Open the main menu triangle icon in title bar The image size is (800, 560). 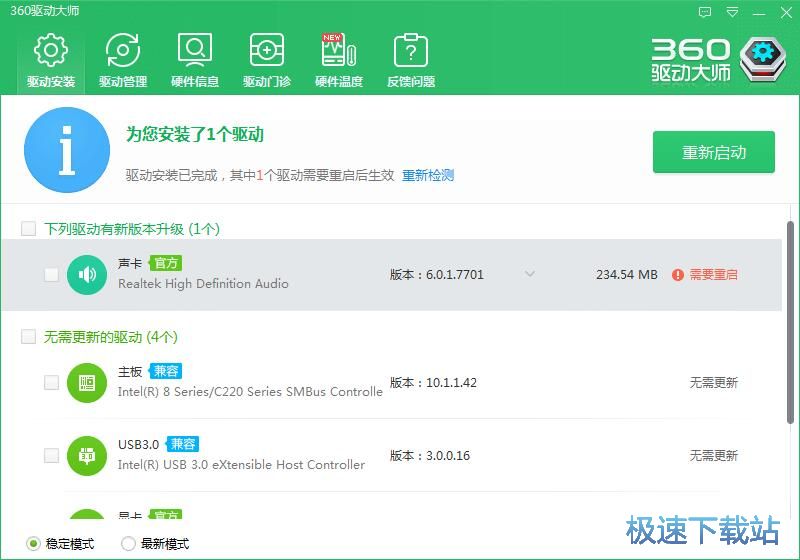[x=732, y=12]
